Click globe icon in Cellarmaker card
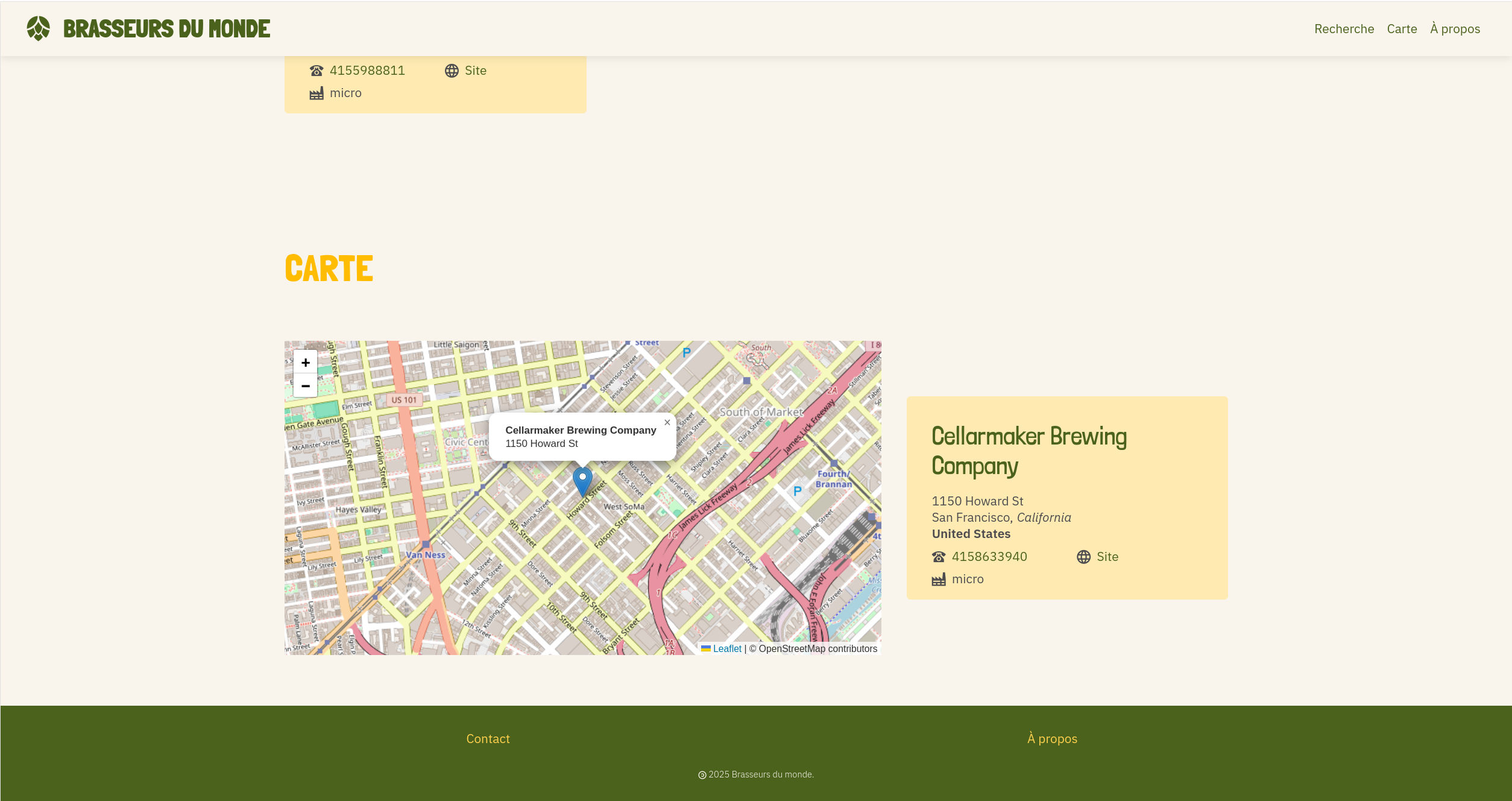 click(1083, 557)
